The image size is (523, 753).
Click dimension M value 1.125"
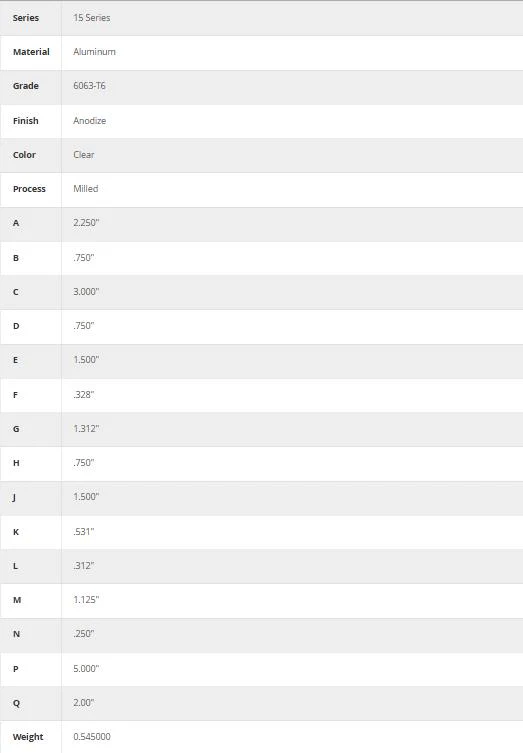point(86,600)
